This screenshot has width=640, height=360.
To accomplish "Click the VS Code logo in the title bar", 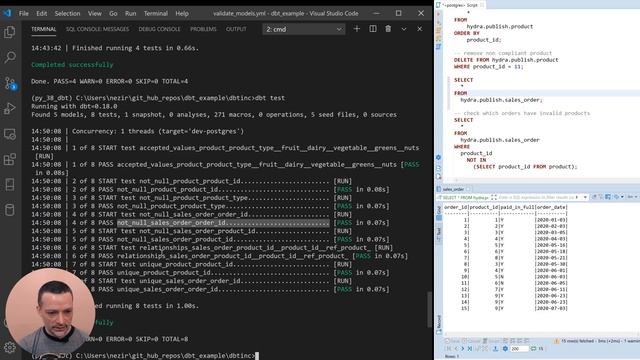I will [x=7, y=13].
